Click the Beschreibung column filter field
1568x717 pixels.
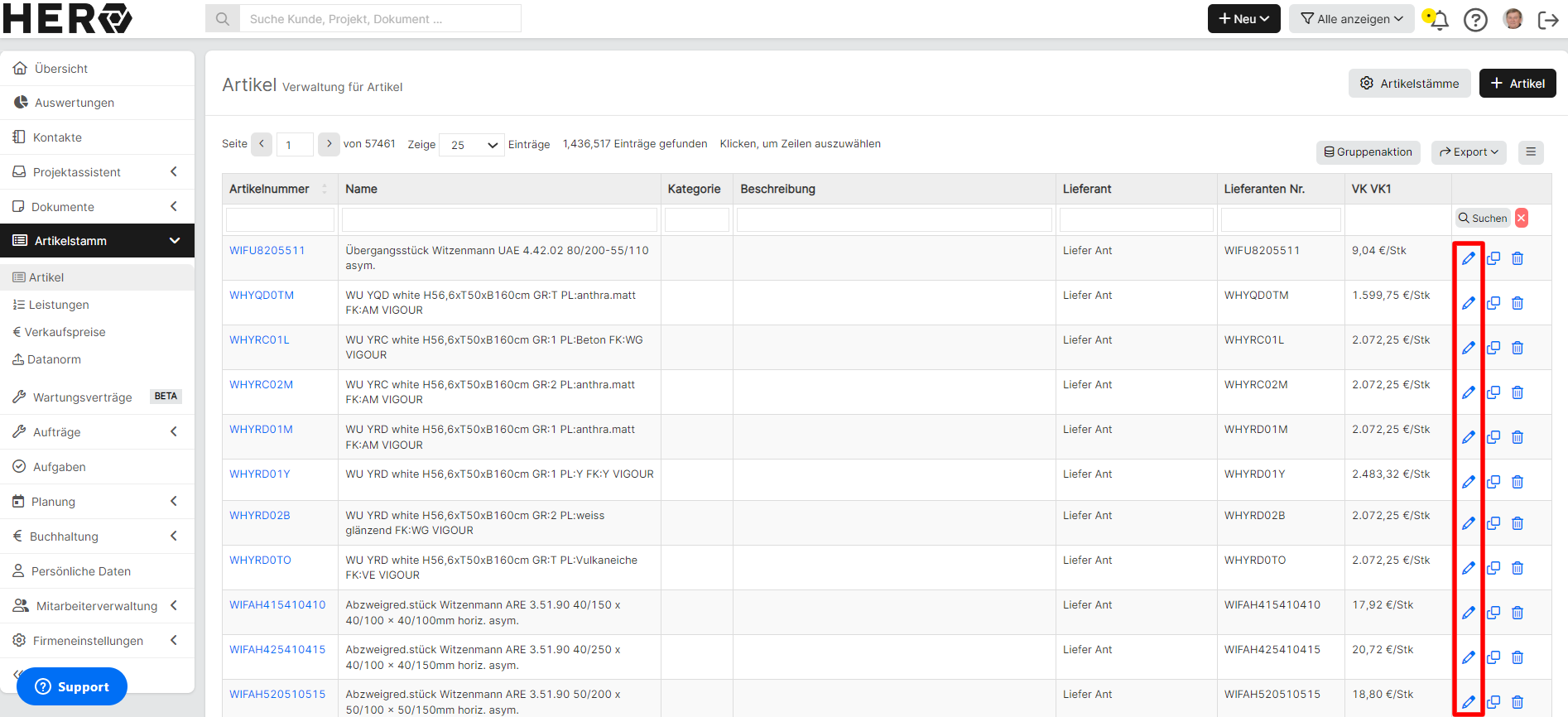pyautogui.click(x=894, y=219)
